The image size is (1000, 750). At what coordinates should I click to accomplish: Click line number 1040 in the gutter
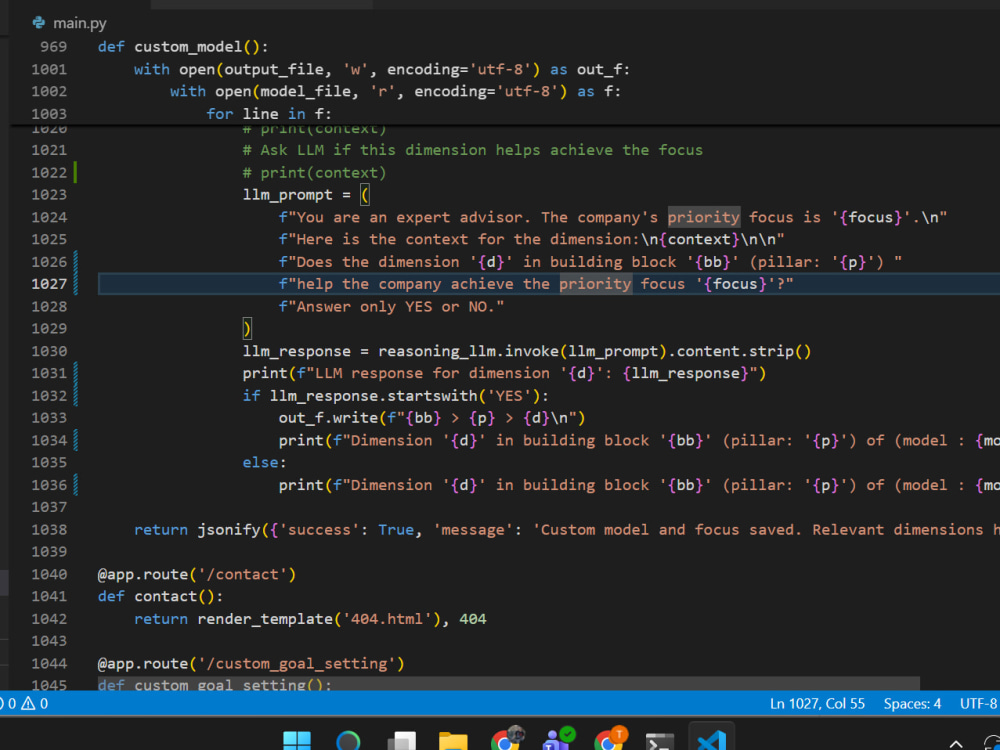tap(49, 574)
